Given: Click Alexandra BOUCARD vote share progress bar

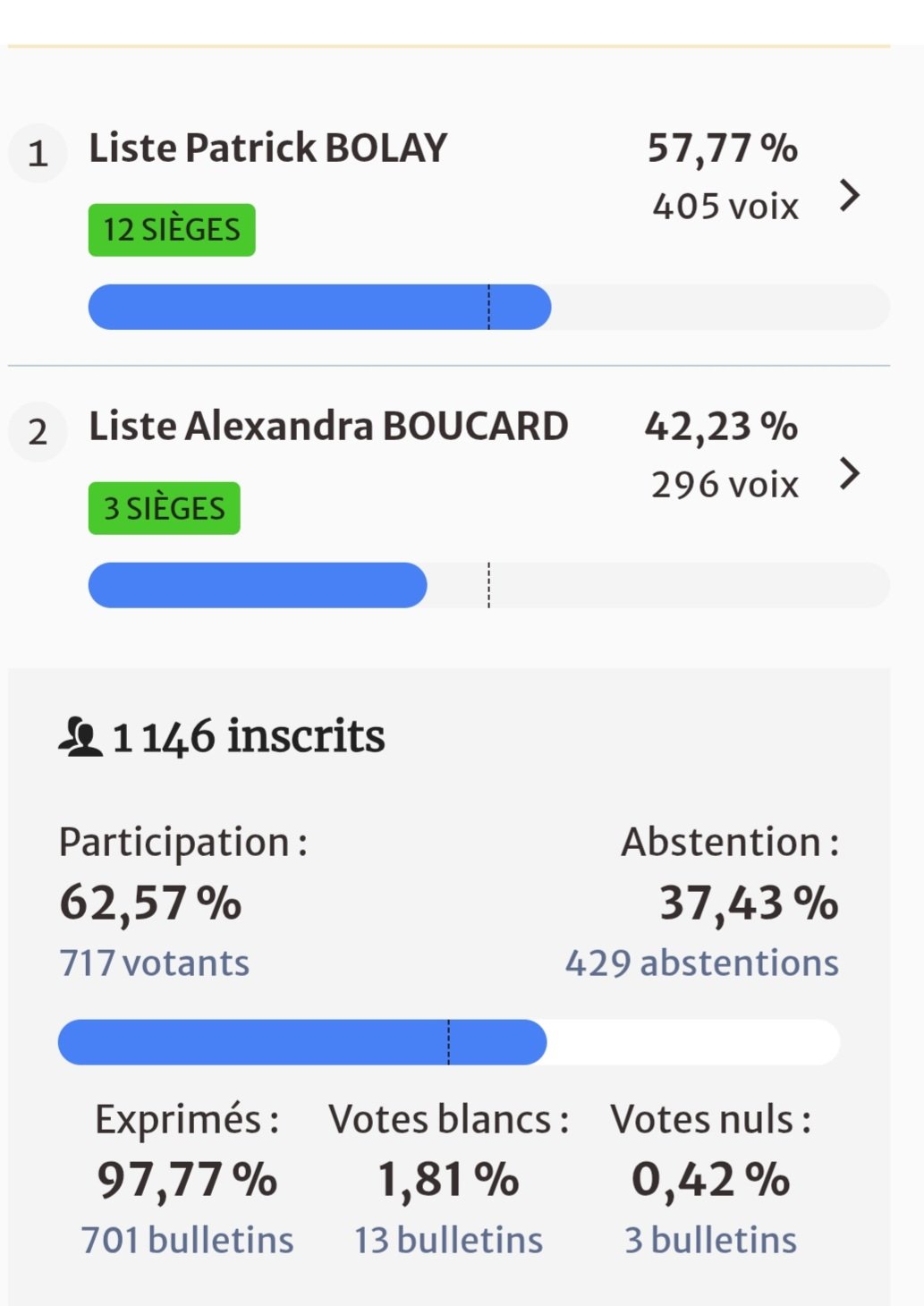Looking at the screenshot, I should tap(488, 585).
